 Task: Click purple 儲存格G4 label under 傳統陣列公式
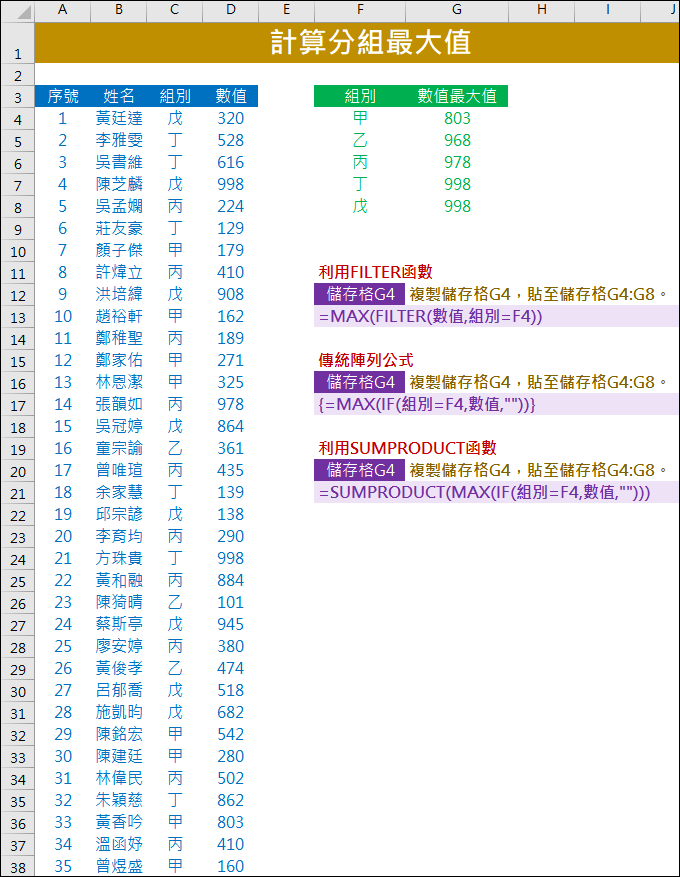(360, 382)
